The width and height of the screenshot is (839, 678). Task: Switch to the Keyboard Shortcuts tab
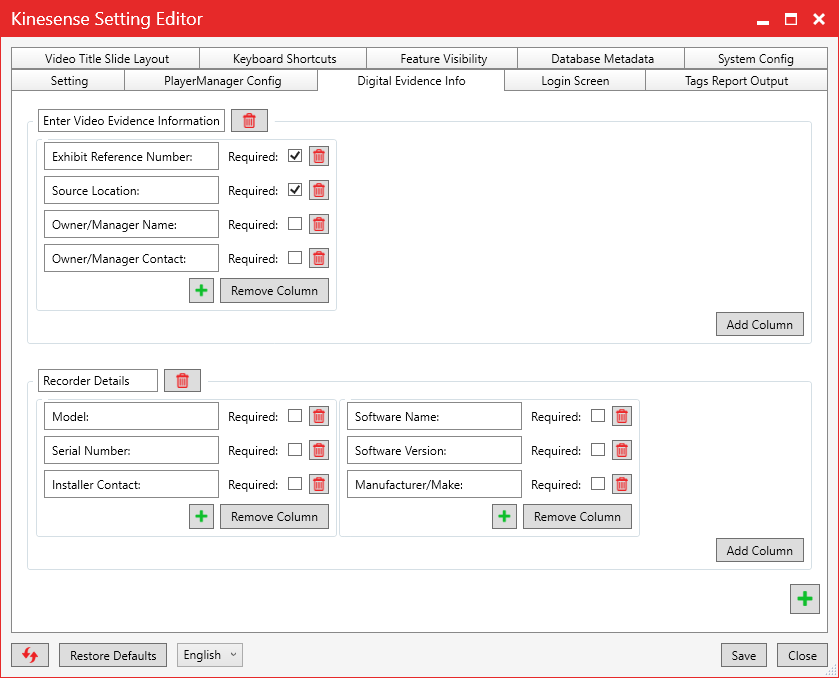pyautogui.click(x=284, y=59)
